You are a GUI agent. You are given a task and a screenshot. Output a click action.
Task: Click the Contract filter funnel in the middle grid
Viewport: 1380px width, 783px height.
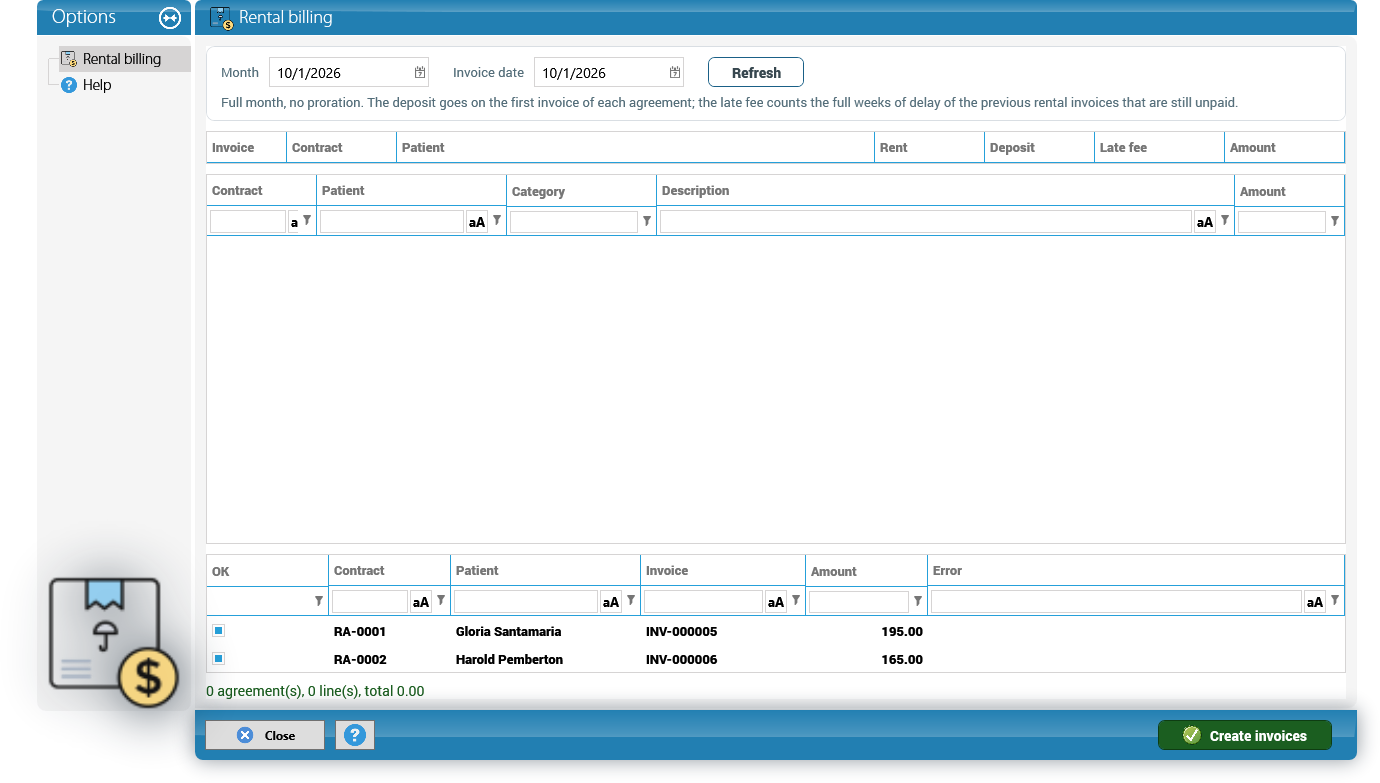[308, 221]
